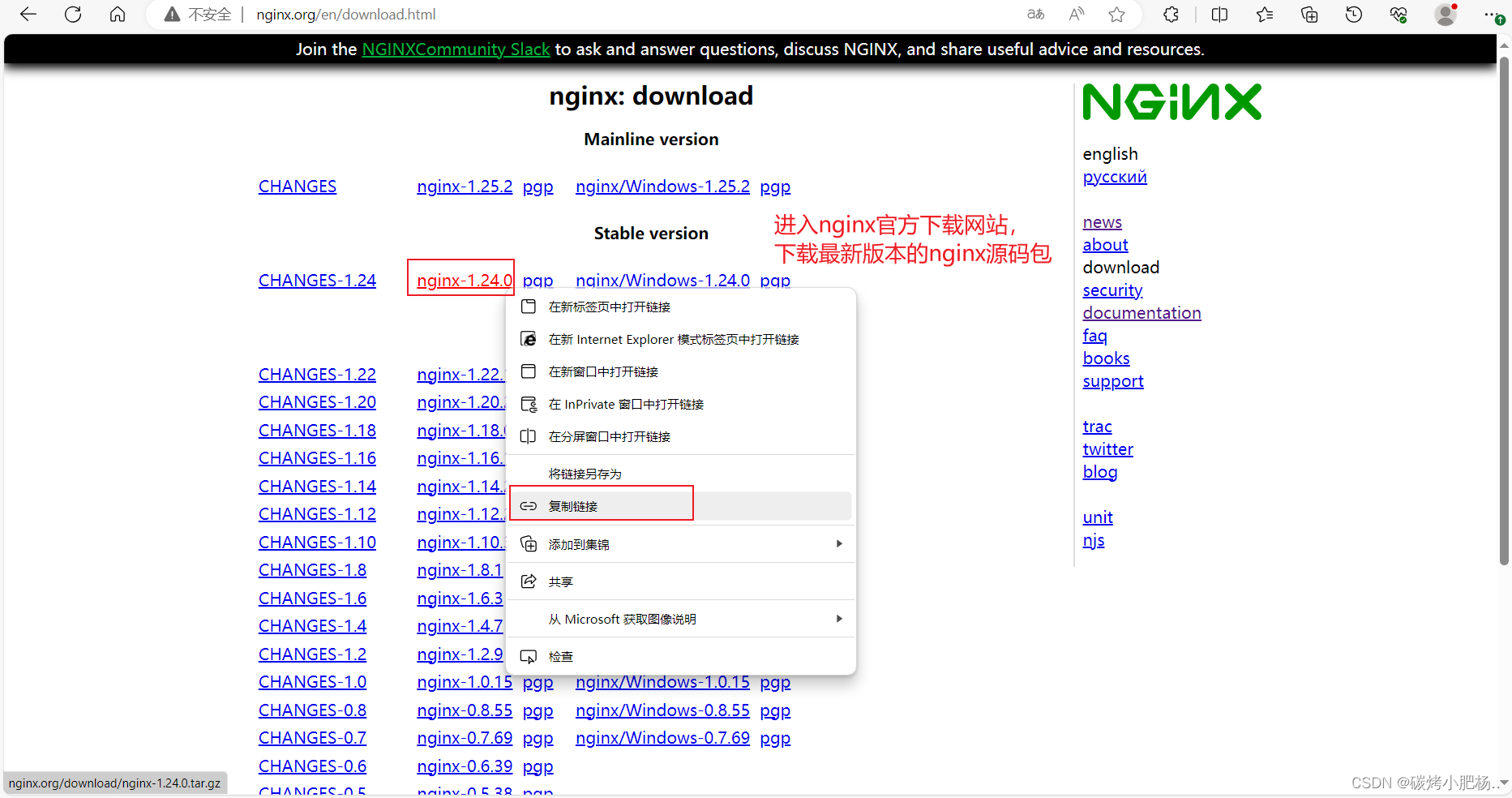Select 'Save link as' menu entry
This screenshot has width=1512, height=798.
click(x=681, y=474)
